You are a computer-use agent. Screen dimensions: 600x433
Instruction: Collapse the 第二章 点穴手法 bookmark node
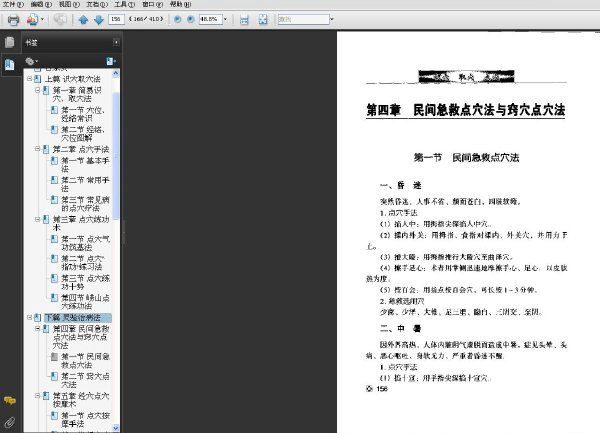[x=38, y=149]
